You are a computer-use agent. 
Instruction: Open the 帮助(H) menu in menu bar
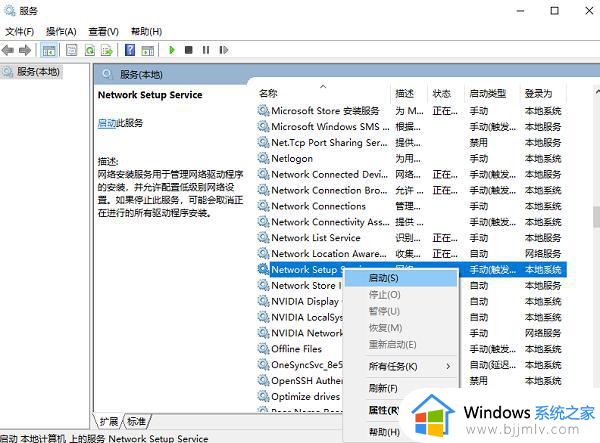(x=146, y=31)
